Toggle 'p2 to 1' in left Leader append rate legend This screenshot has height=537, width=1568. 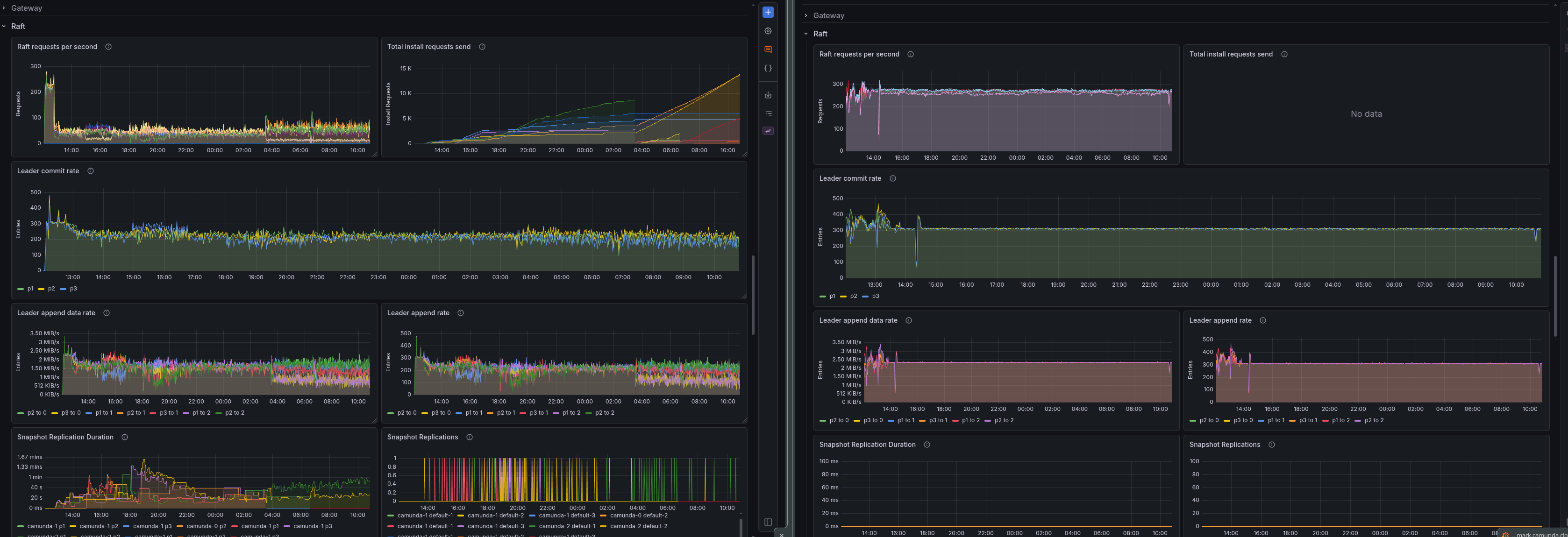point(506,413)
